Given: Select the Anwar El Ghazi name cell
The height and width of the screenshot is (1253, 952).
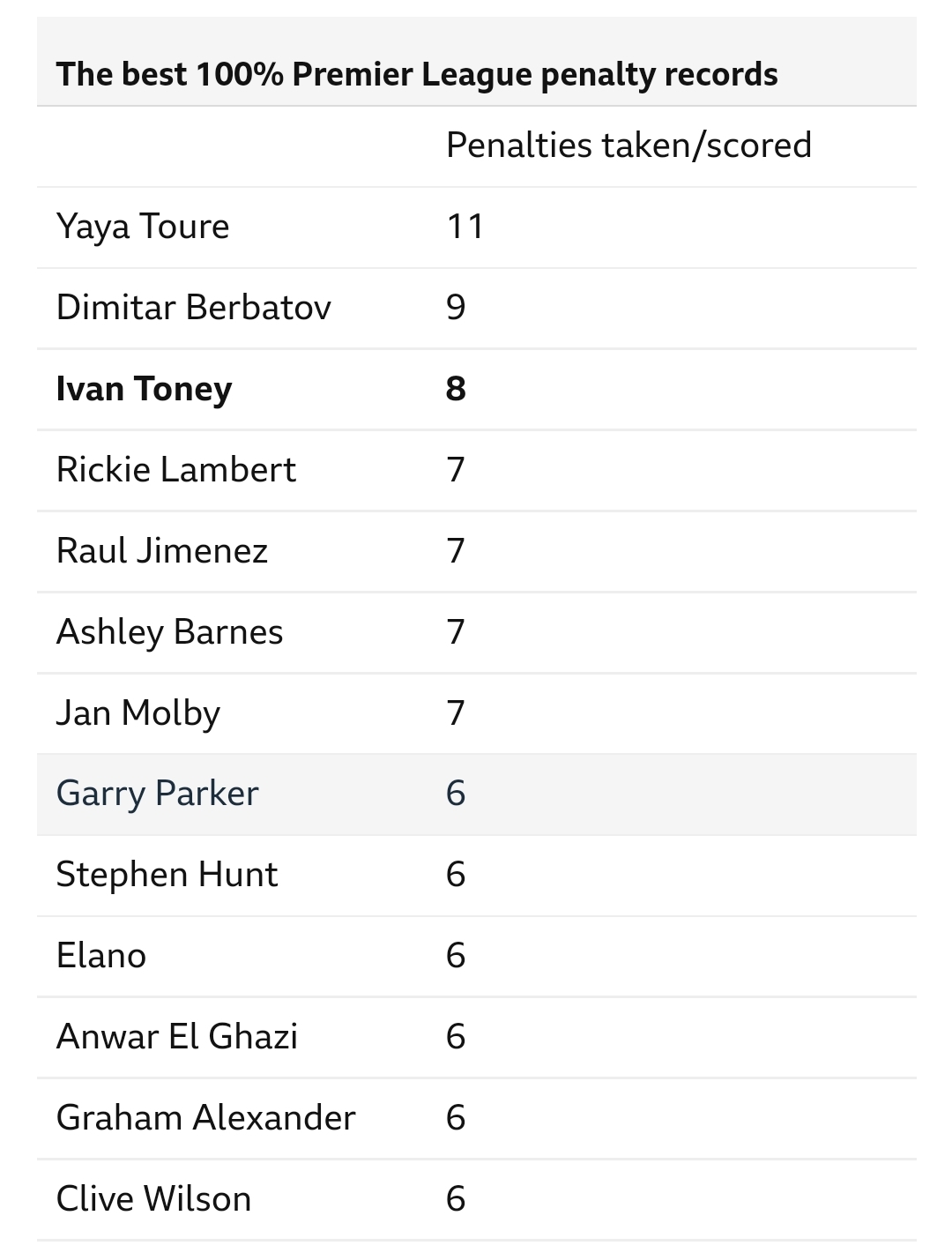Looking at the screenshot, I should pos(176,1037).
